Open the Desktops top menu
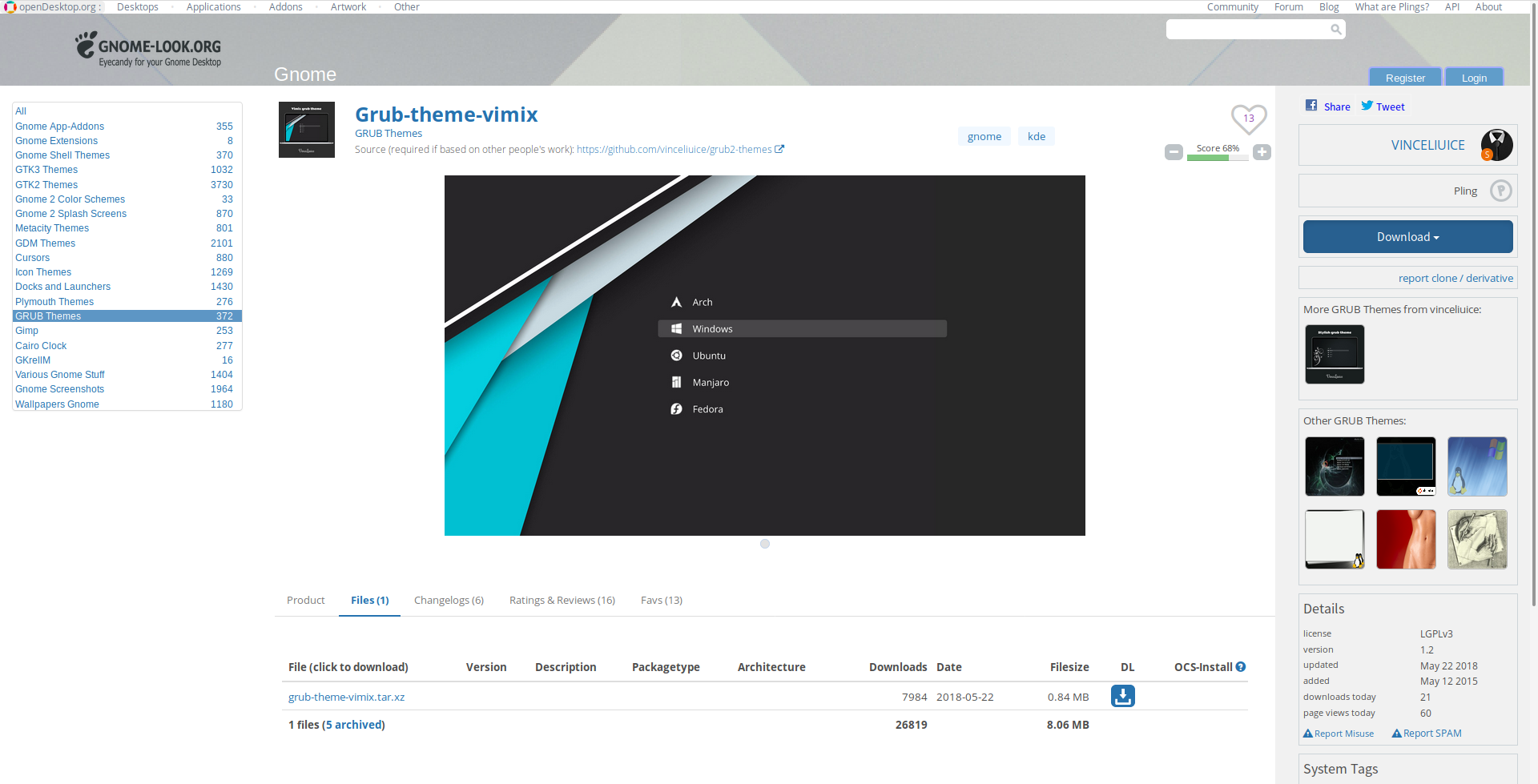The height and width of the screenshot is (784, 1538). pyautogui.click(x=137, y=7)
